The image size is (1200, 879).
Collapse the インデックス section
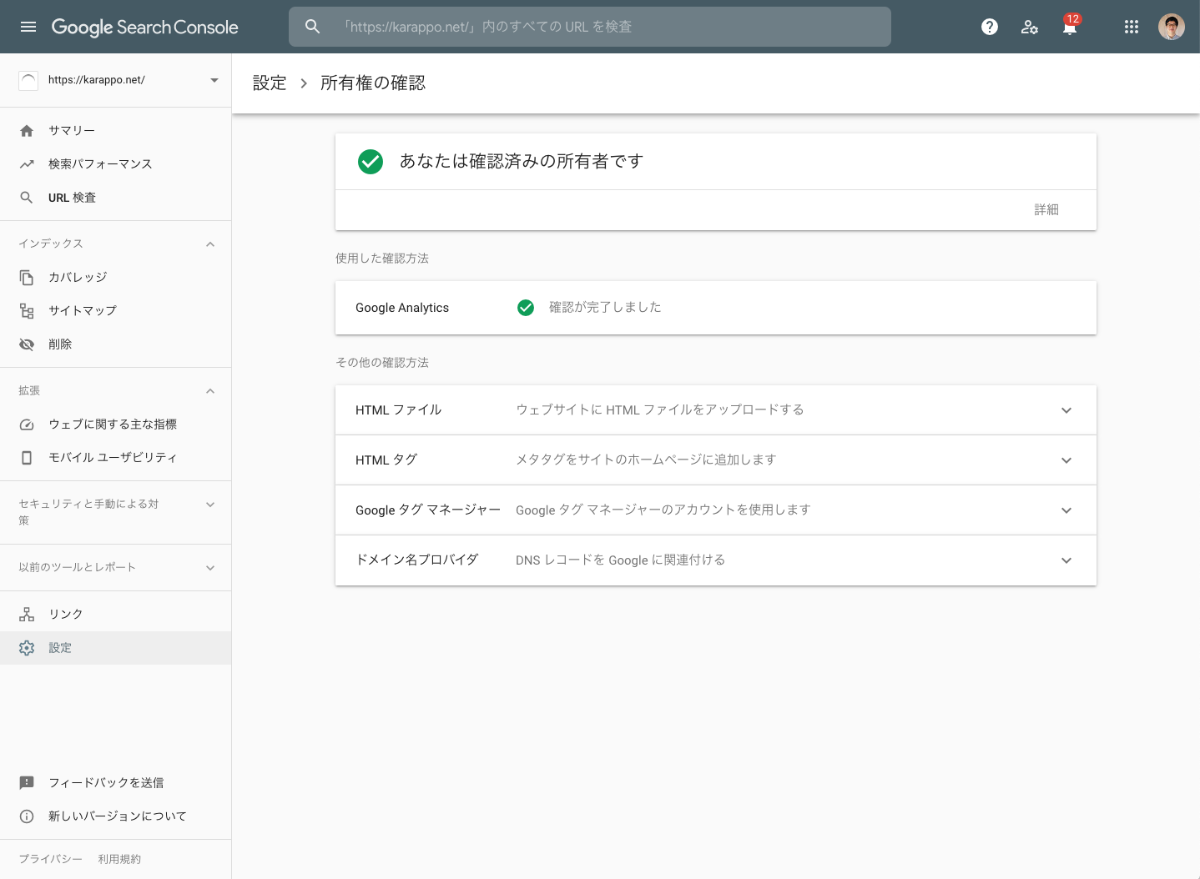210,244
